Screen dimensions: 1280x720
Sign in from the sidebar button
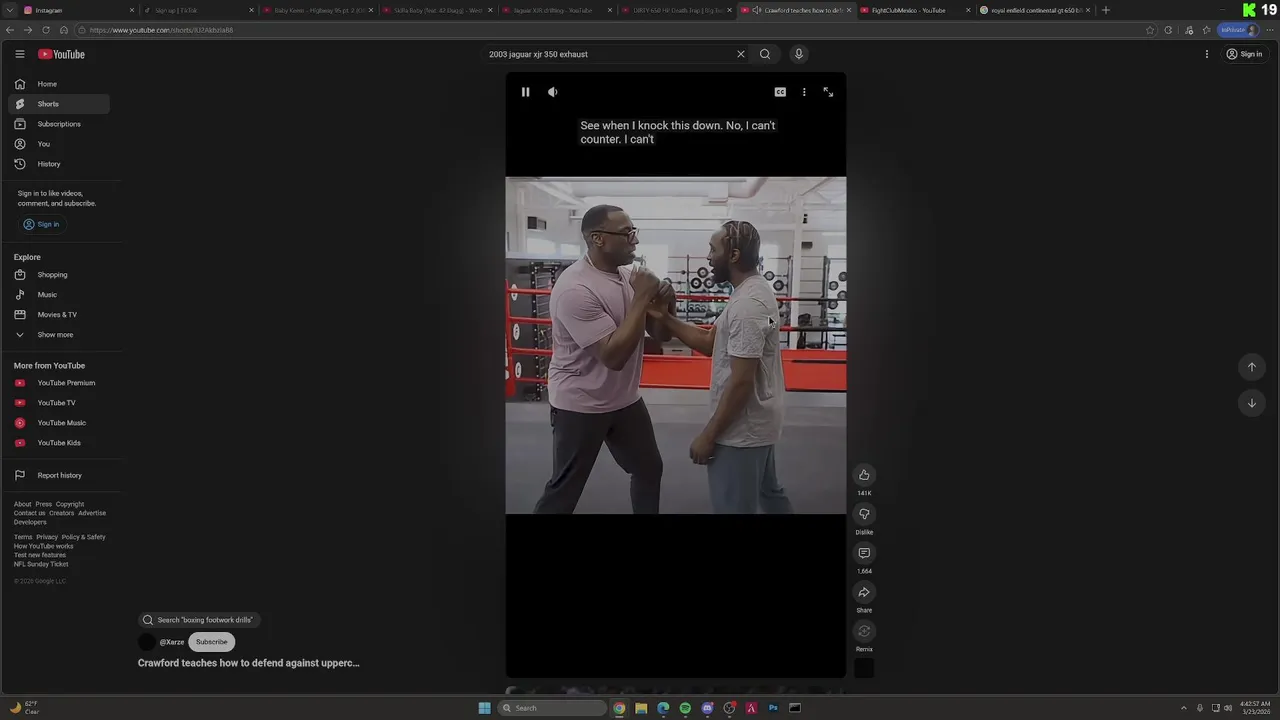pyautogui.click(x=41, y=224)
